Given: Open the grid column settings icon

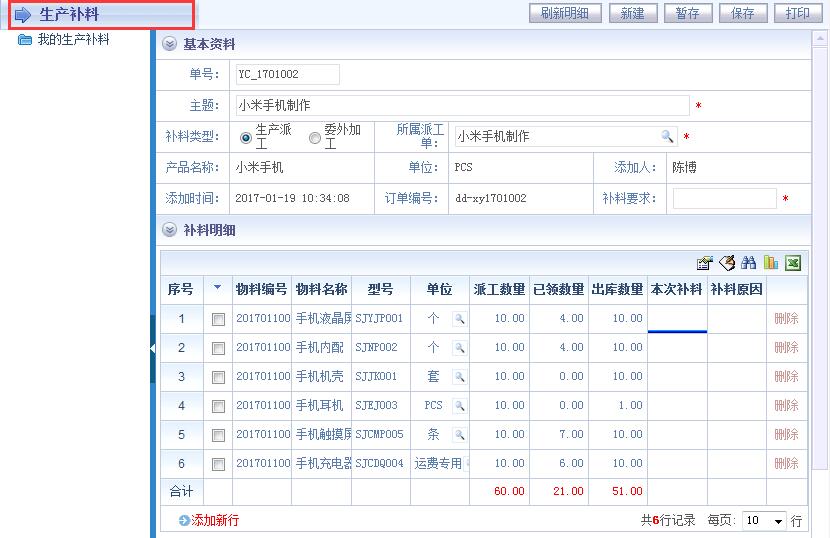Looking at the screenshot, I should [x=704, y=263].
